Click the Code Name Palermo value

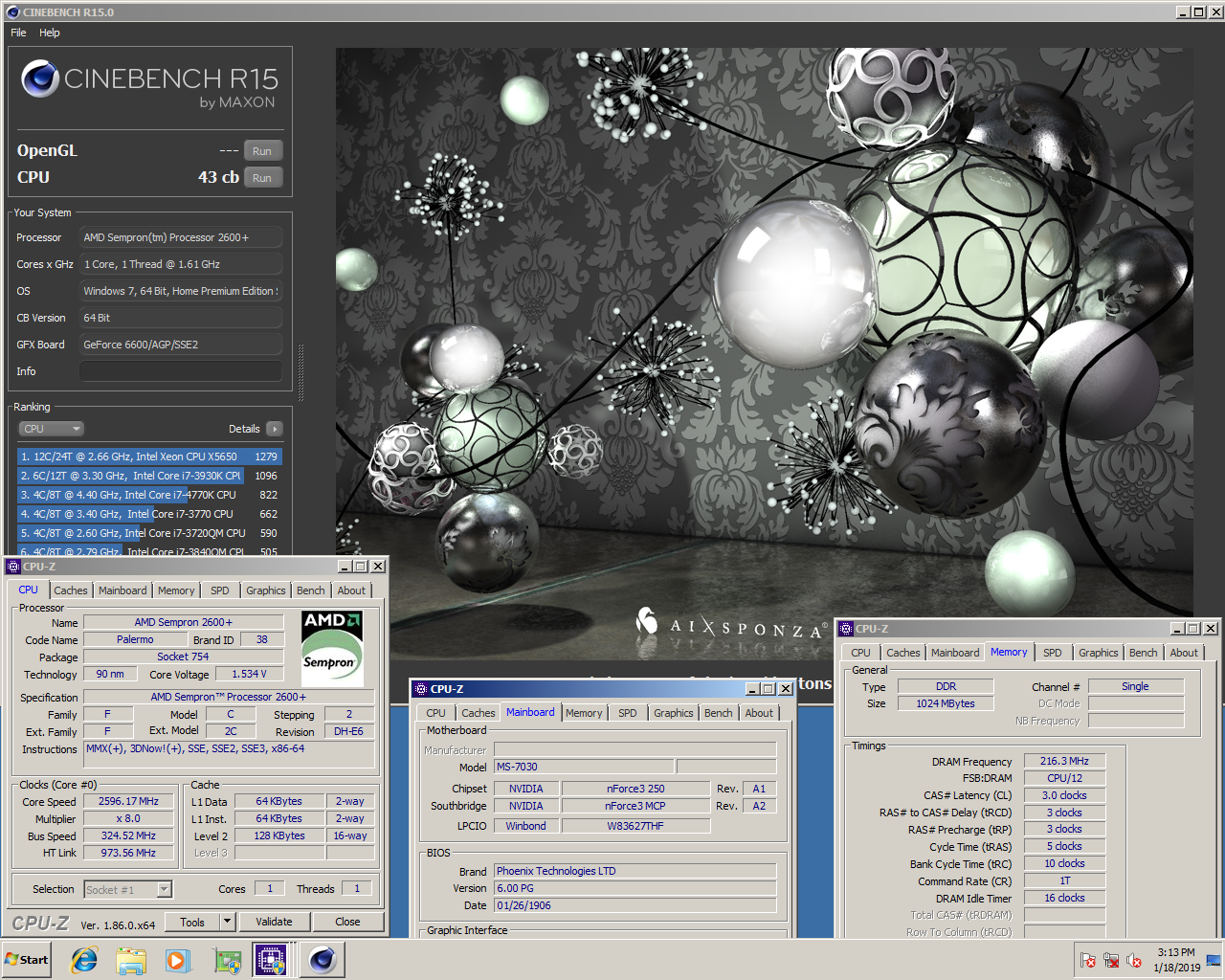click(x=135, y=639)
